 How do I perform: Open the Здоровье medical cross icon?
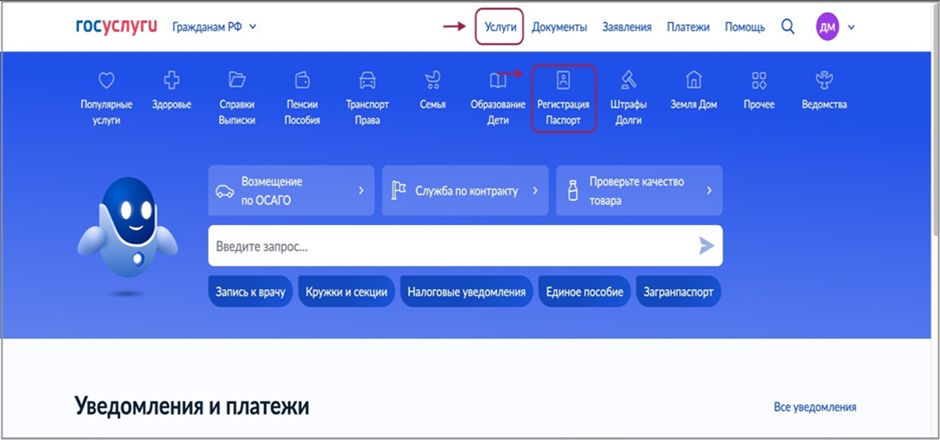coord(172,80)
